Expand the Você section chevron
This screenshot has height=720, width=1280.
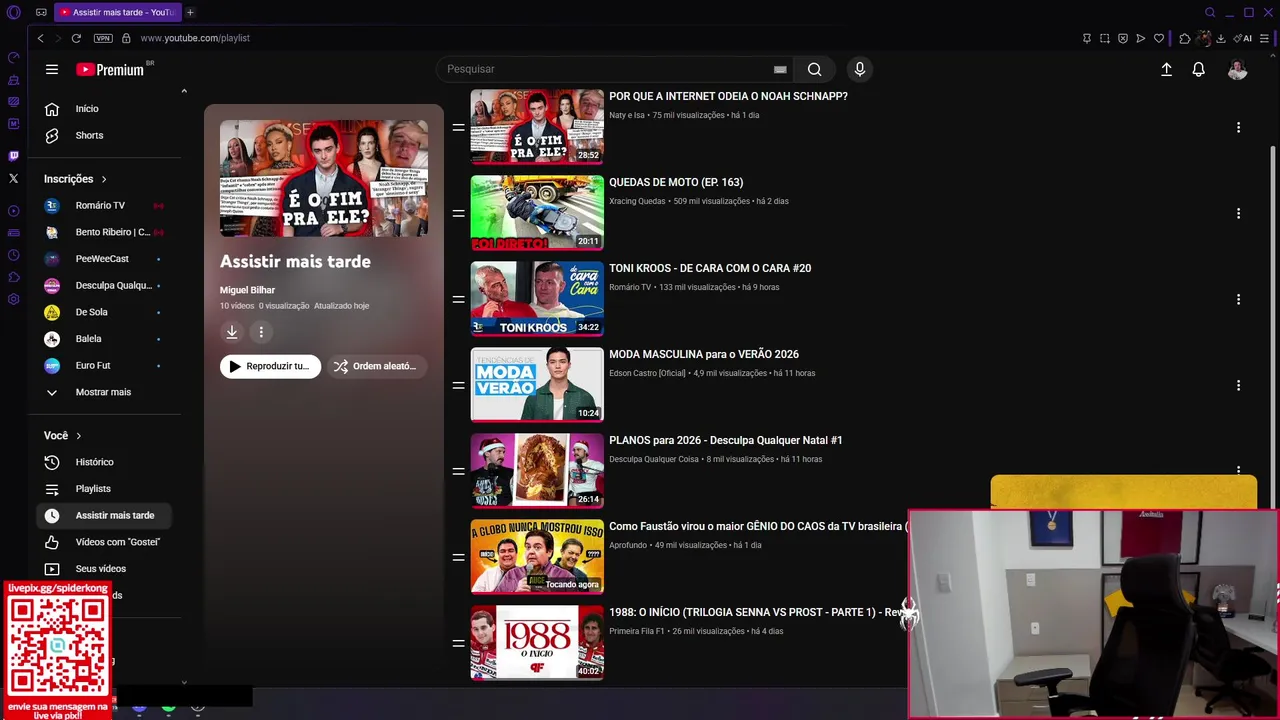click(78, 436)
